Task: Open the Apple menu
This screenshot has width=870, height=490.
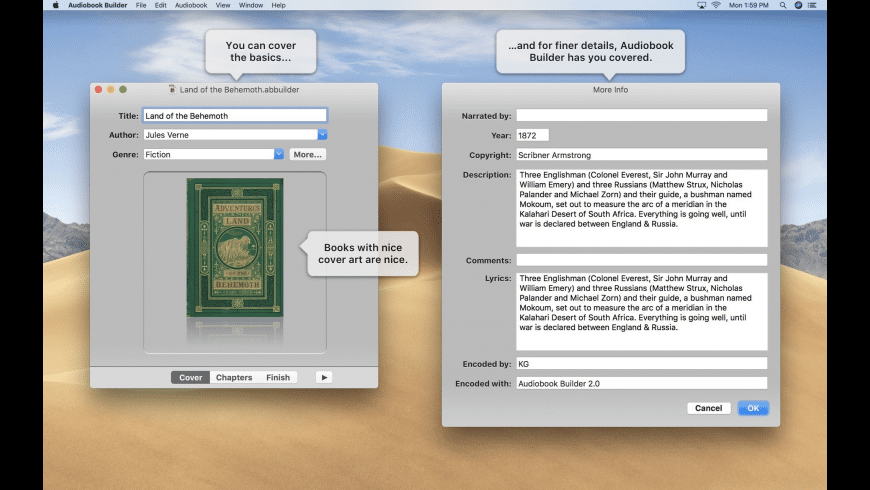Action: pos(55,5)
